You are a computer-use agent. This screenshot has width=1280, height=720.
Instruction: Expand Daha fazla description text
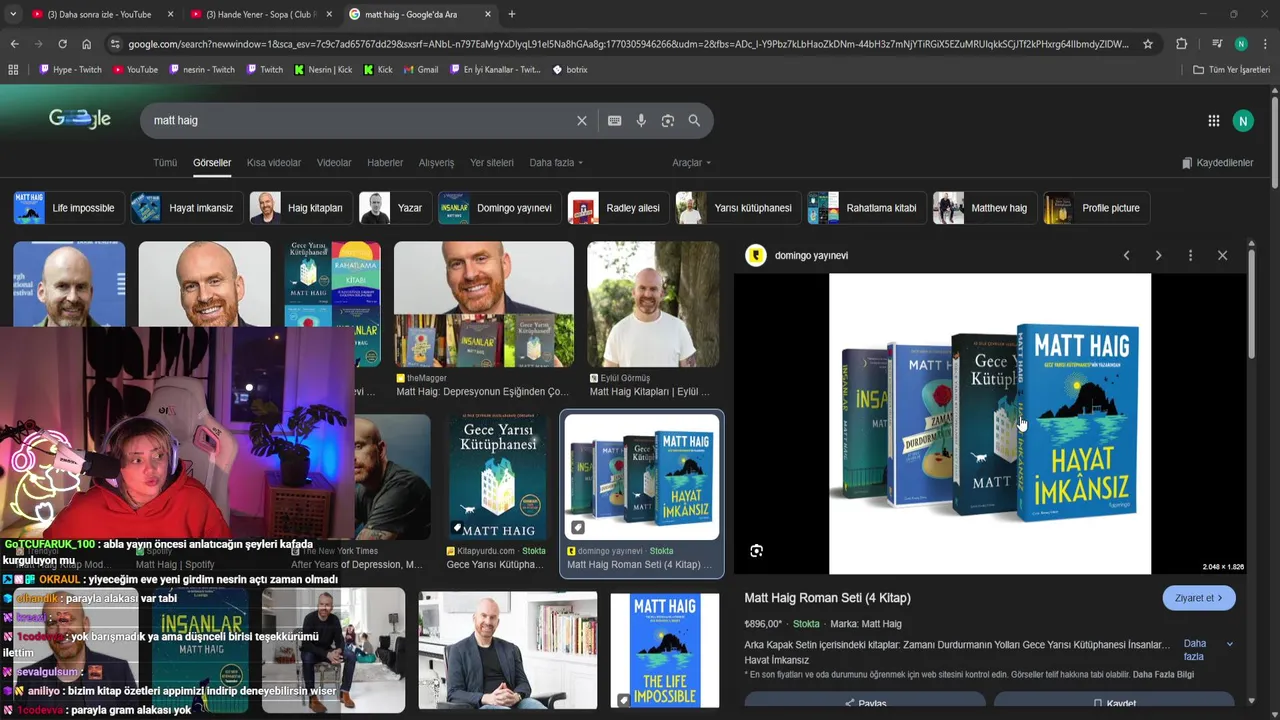point(1208,650)
